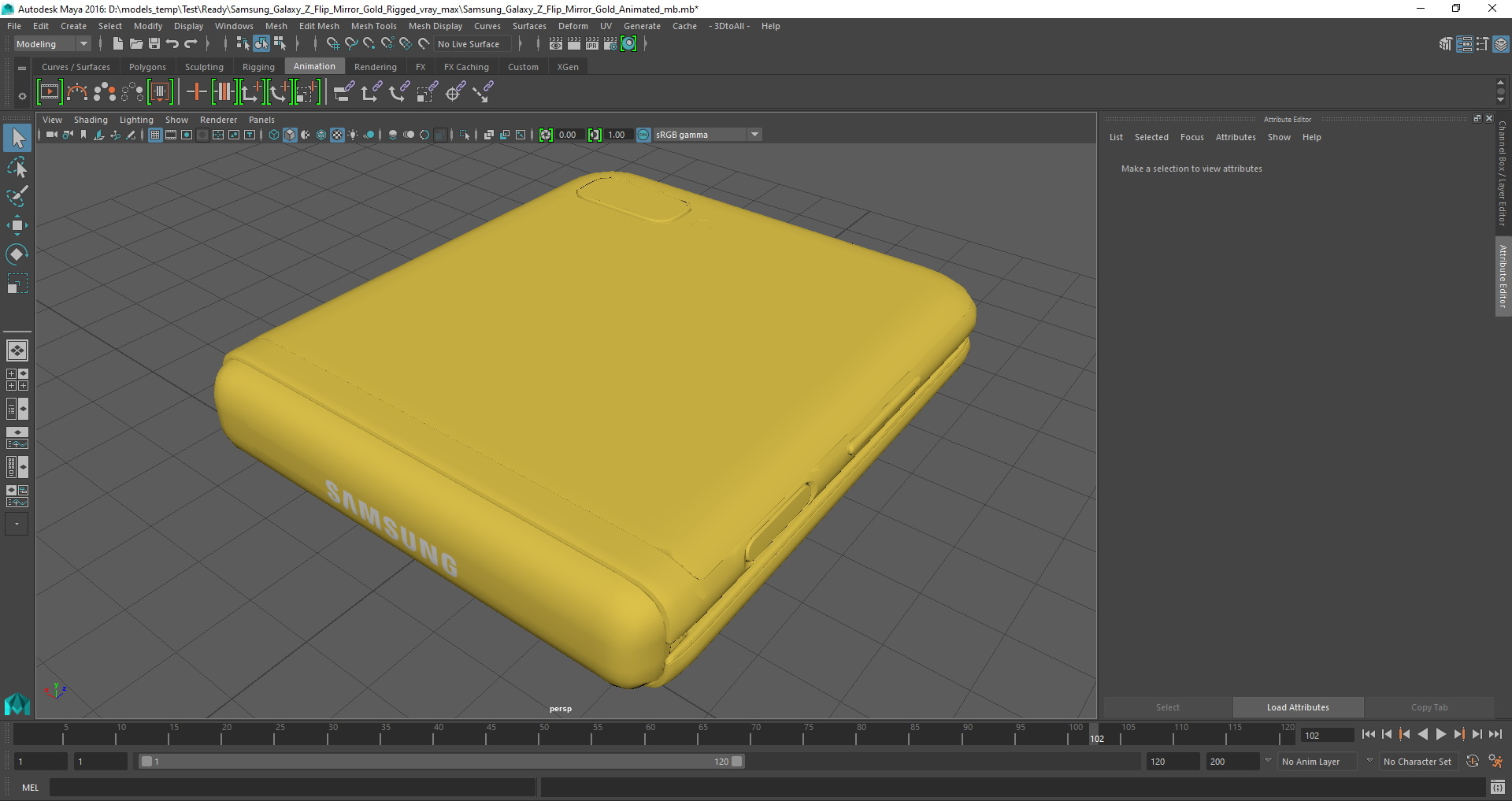Choose the Move tool in toolbox

tap(17, 226)
